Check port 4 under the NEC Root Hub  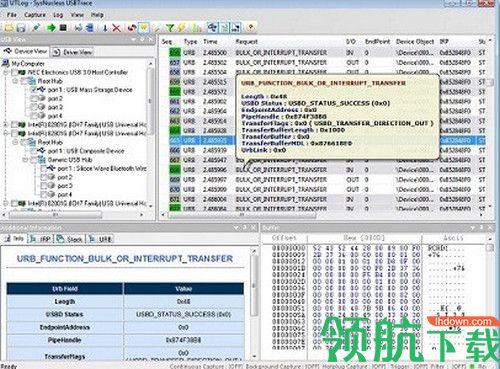coord(34,116)
